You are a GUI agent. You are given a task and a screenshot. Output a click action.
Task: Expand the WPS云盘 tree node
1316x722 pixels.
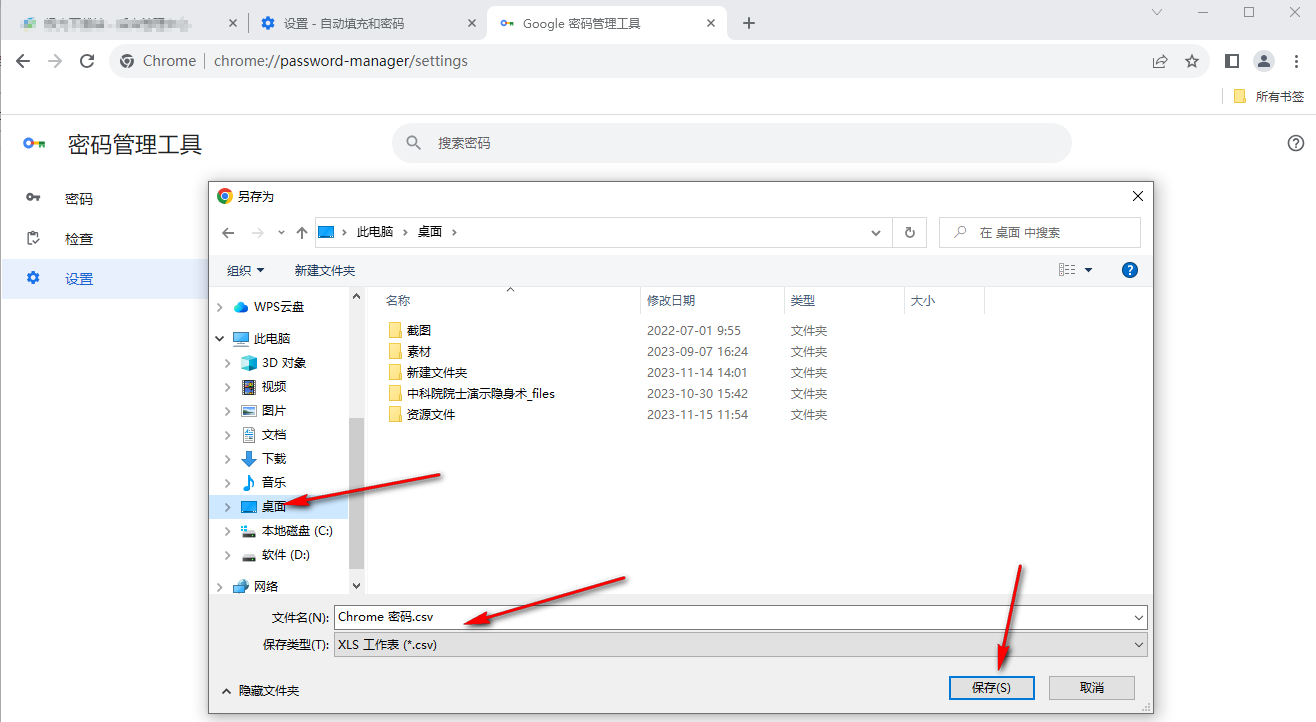click(219, 307)
